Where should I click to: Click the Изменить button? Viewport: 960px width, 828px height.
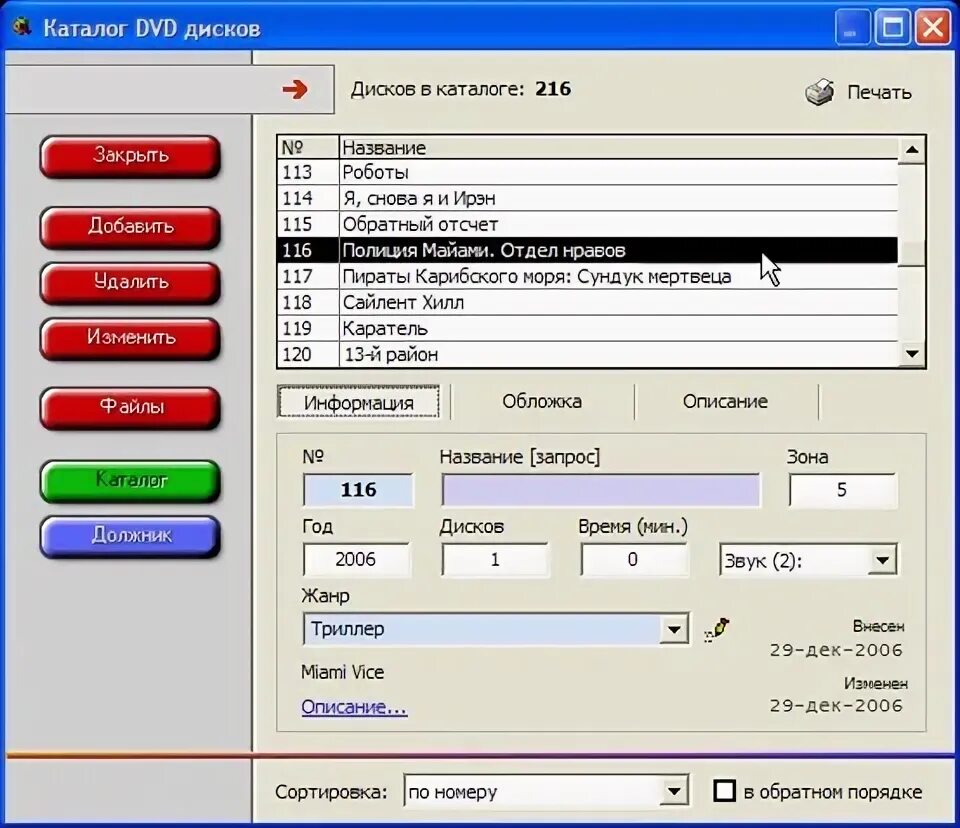[x=130, y=338]
